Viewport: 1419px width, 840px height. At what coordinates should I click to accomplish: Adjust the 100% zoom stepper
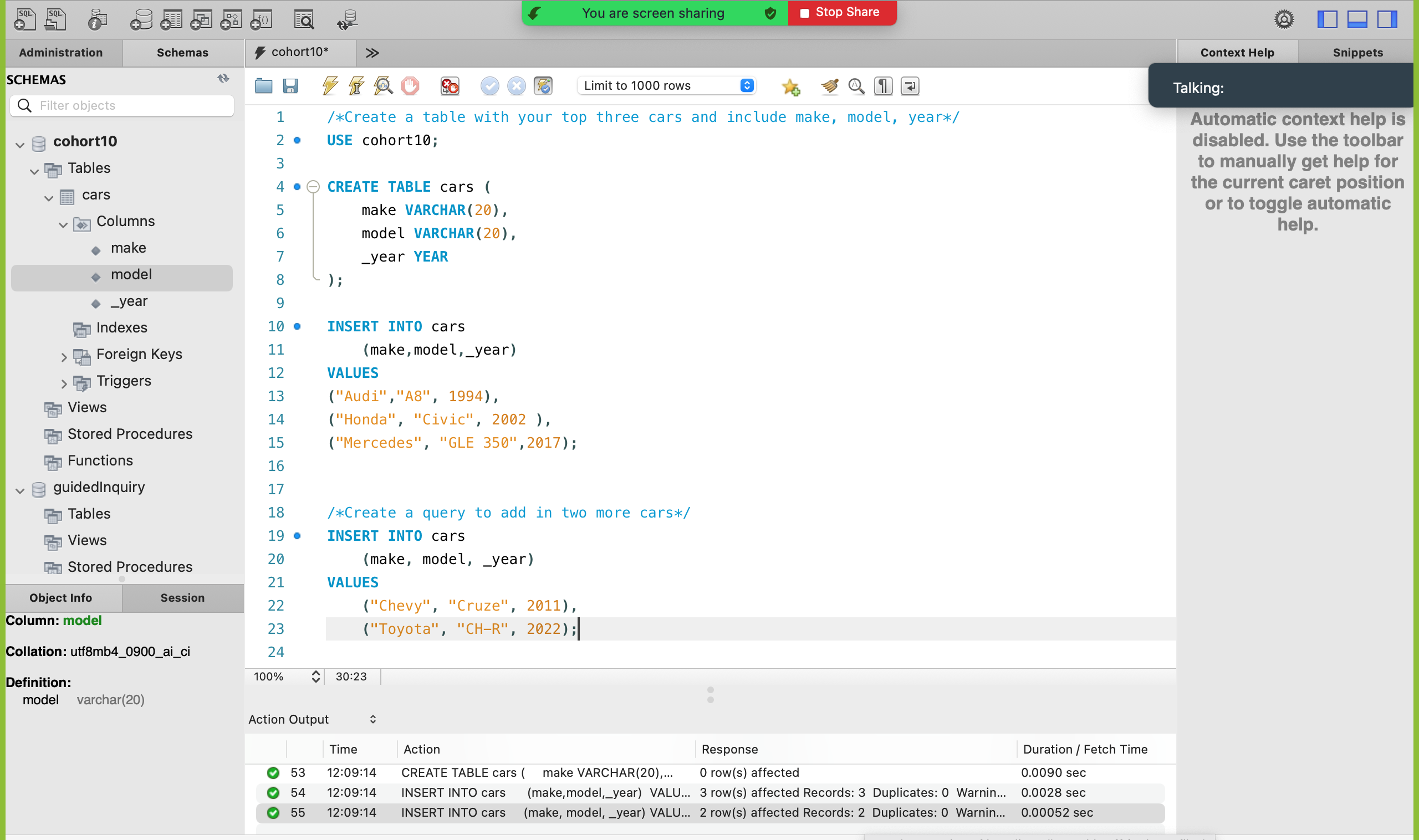(x=315, y=677)
